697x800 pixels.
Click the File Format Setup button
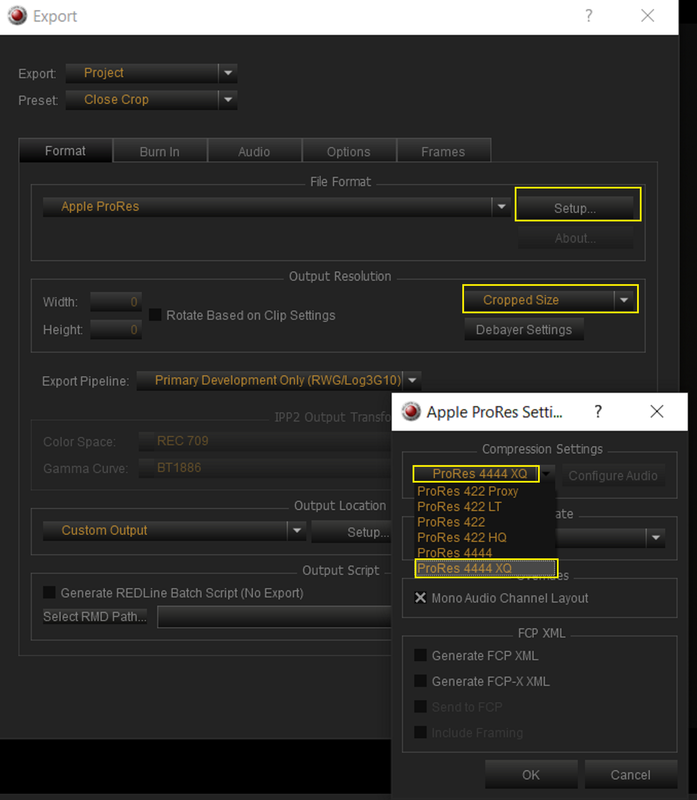click(575, 208)
